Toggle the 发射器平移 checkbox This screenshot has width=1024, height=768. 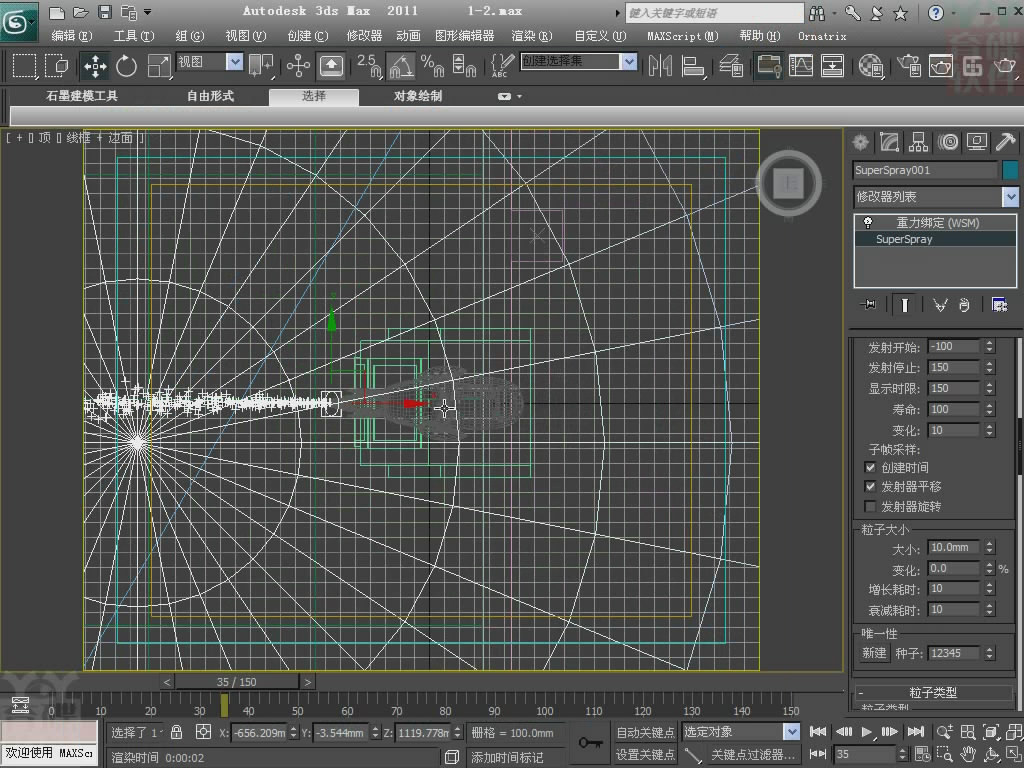pos(870,487)
